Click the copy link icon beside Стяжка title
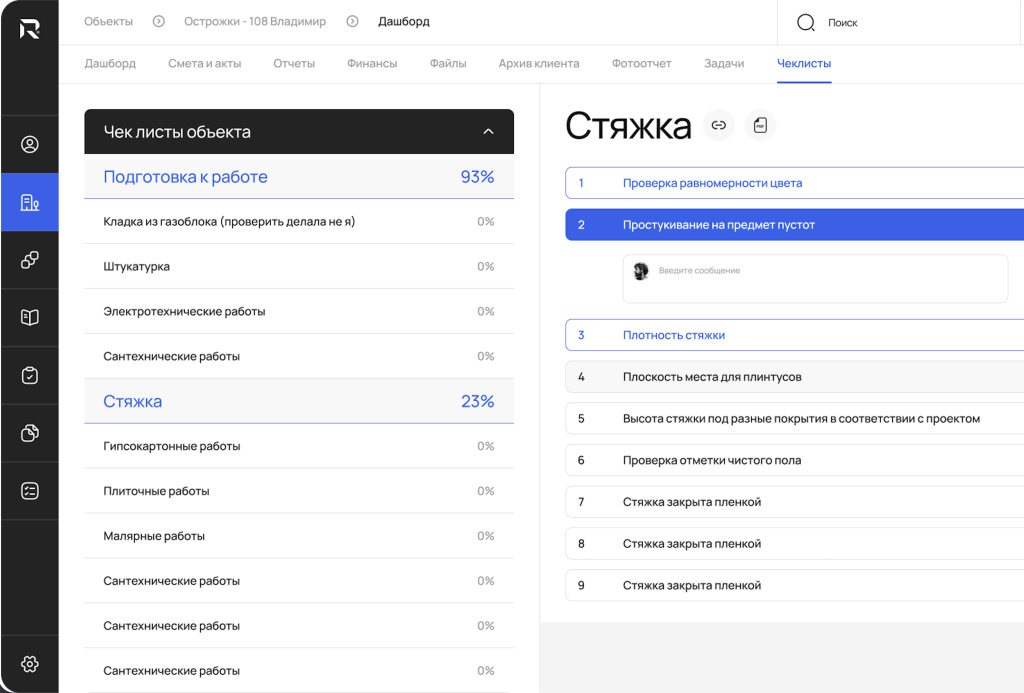The height and width of the screenshot is (693, 1024). (x=718, y=125)
